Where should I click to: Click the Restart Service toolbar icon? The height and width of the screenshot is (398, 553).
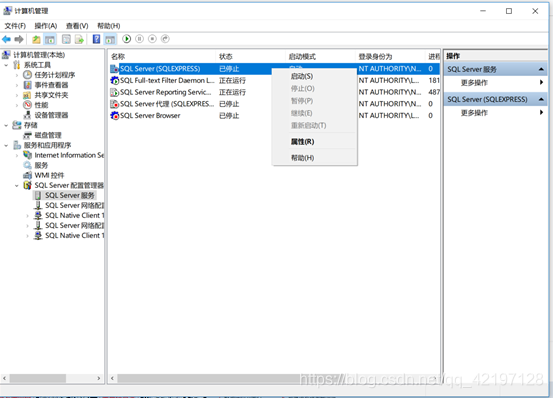point(165,39)
